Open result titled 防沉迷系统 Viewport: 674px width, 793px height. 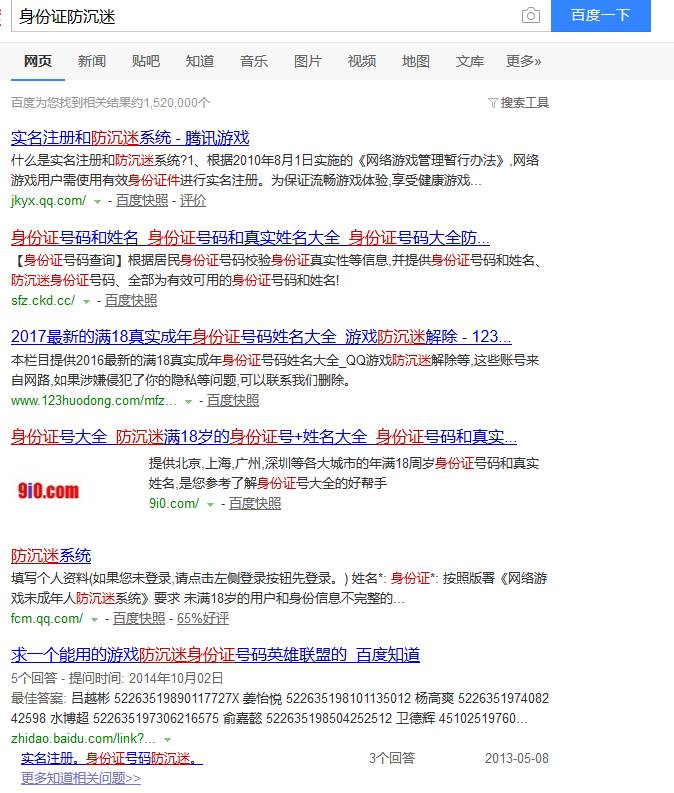(x=51, y=556)
